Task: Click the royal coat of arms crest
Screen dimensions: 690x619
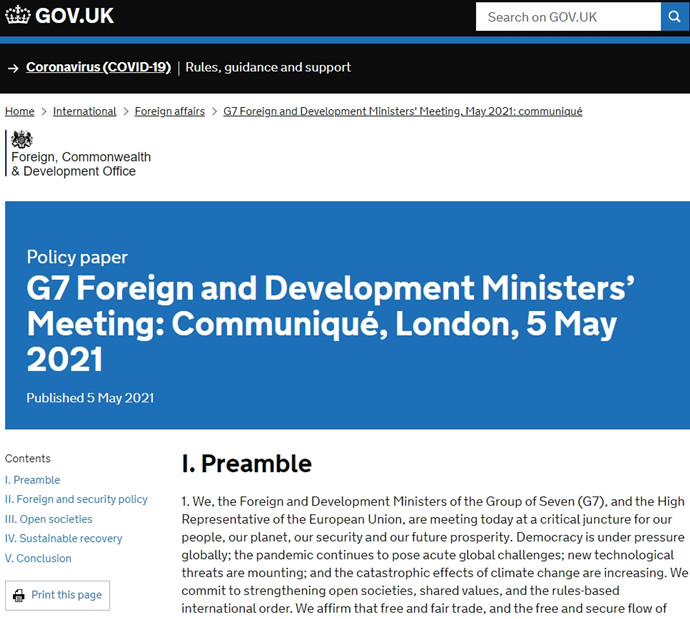Action: point(22,139)
